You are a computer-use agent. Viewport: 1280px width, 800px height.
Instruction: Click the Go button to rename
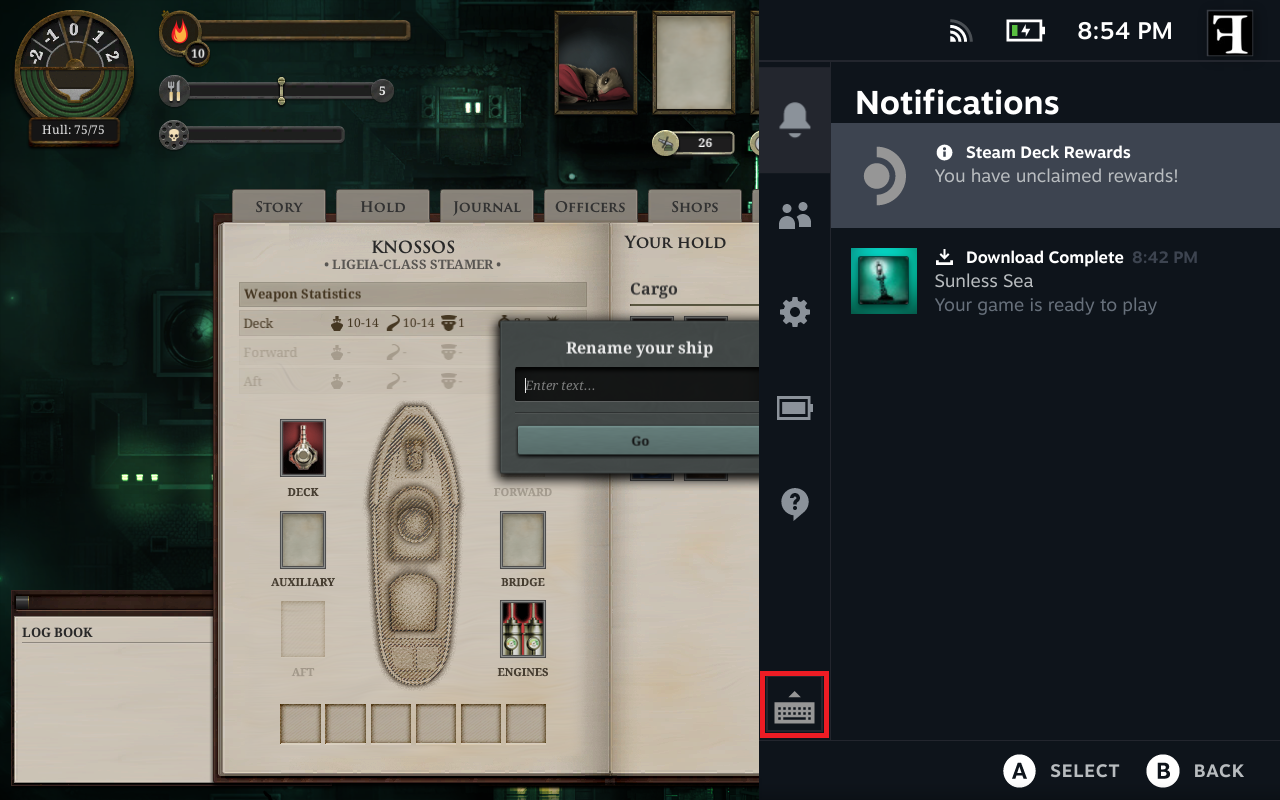tap(638, 440)
